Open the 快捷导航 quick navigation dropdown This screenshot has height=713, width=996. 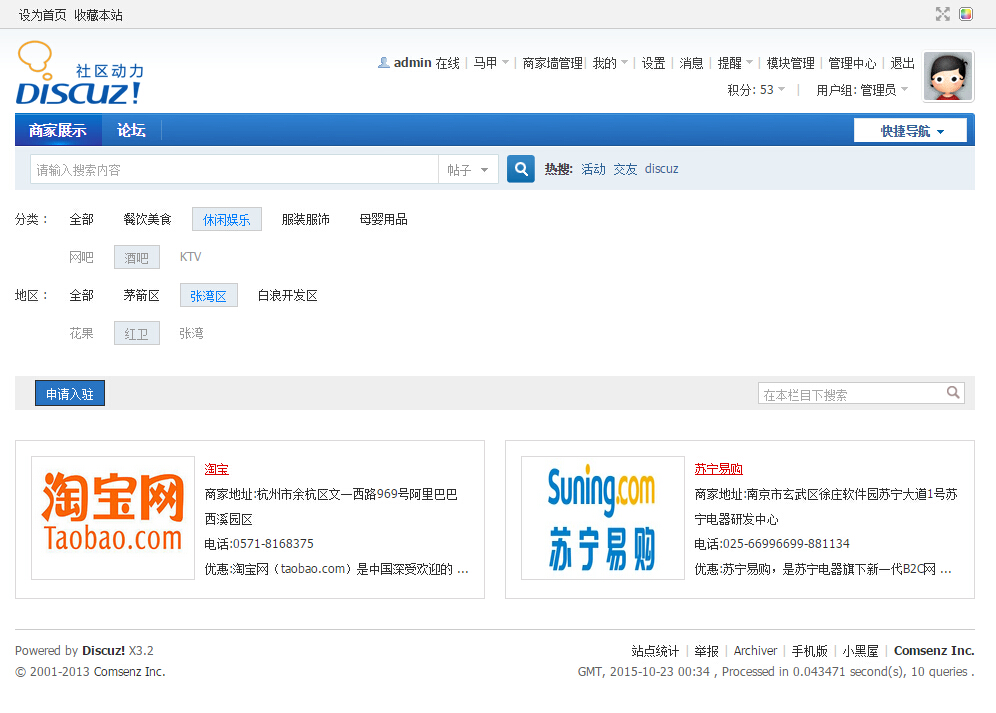(910, 131)
